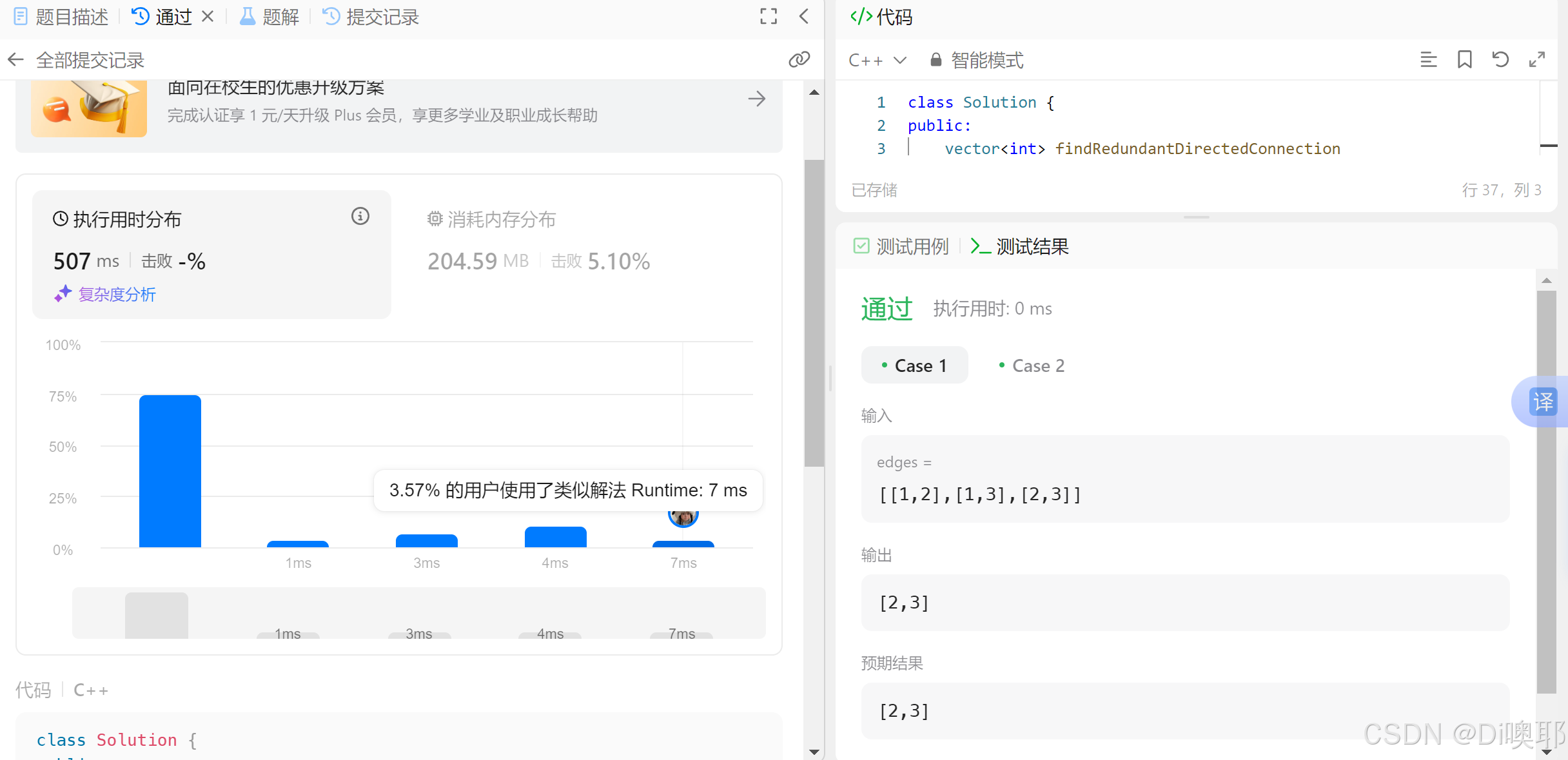Bookmark the current code
Image resolution: width=1568 pixels, height=760 pixels.
click(1464, 59)
